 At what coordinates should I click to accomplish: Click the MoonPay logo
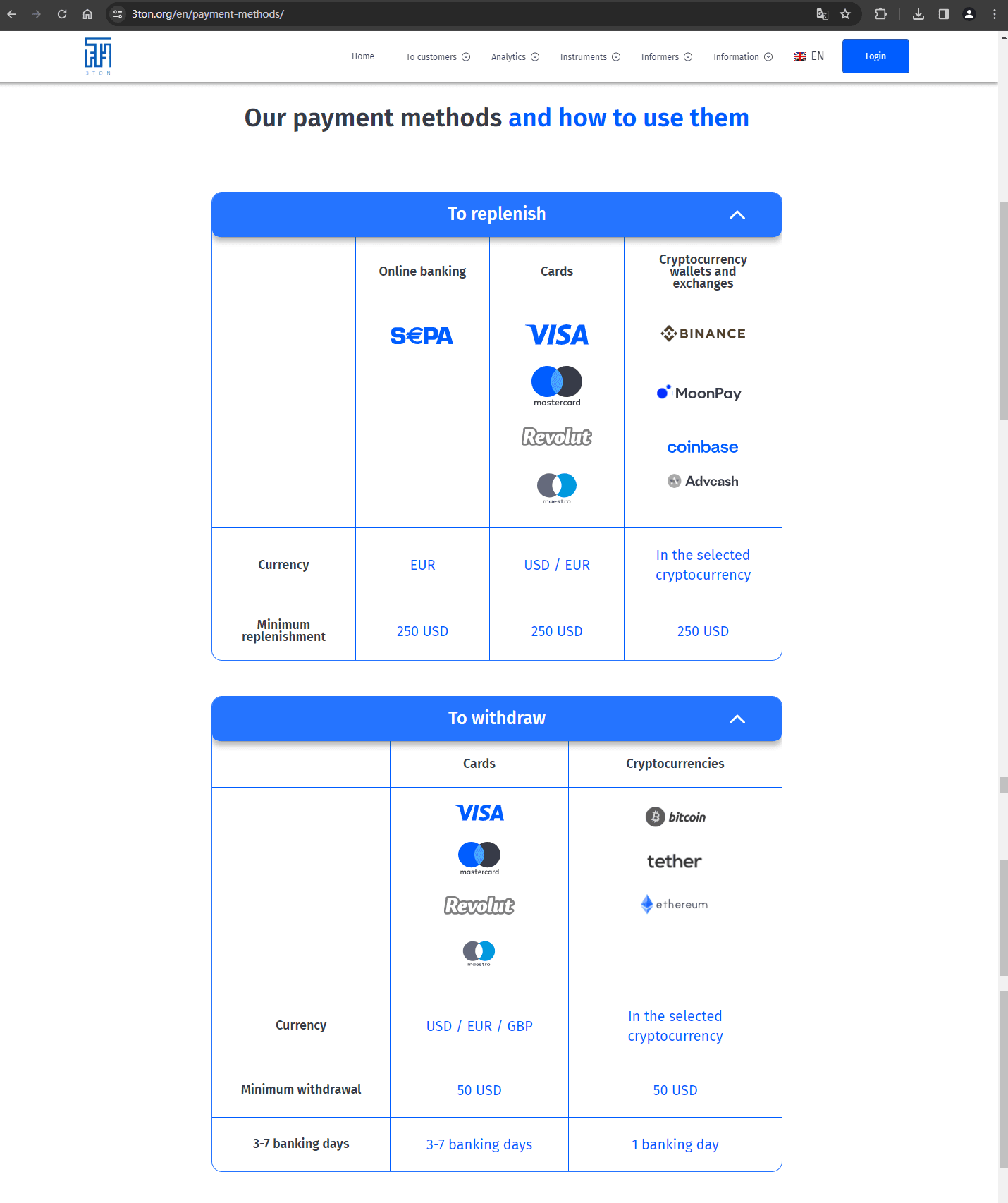click(699, 393)
